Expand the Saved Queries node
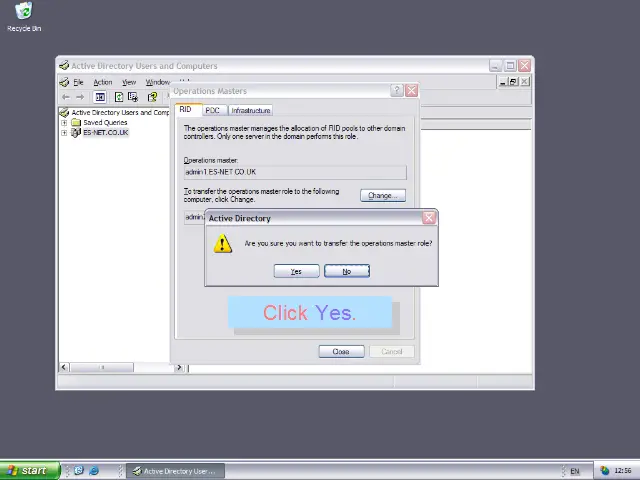 [x=64, y=122]
